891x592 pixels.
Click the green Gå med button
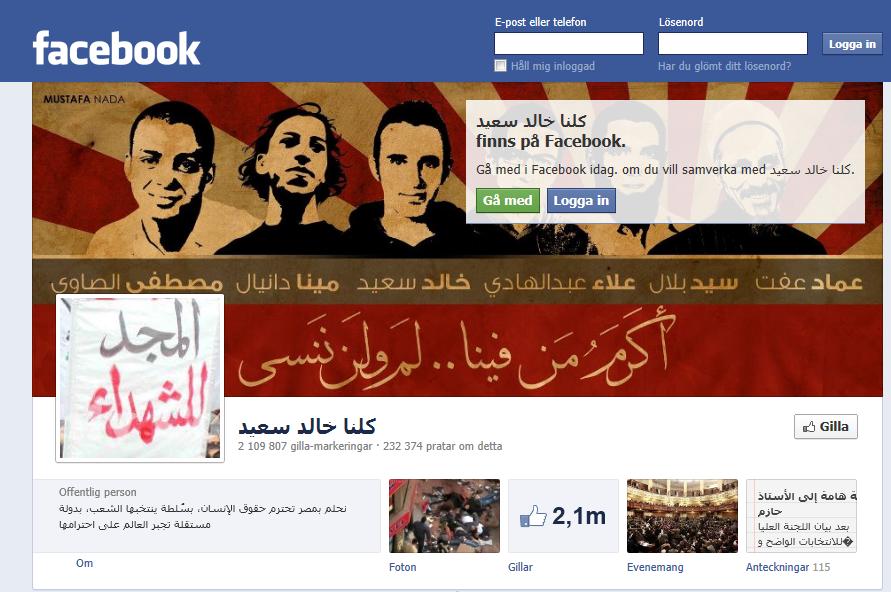[x=507, y=201]
